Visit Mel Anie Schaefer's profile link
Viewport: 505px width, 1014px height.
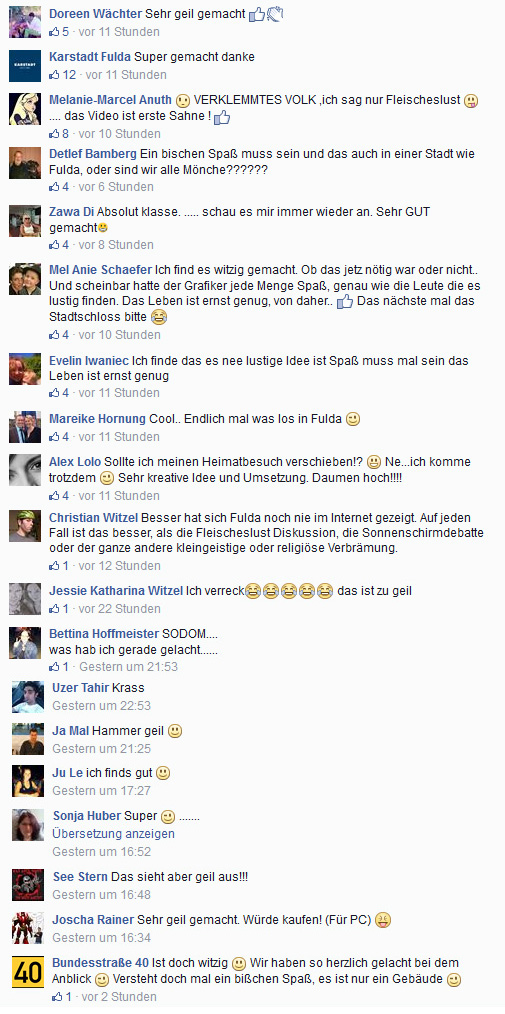(x=101, y=270)
